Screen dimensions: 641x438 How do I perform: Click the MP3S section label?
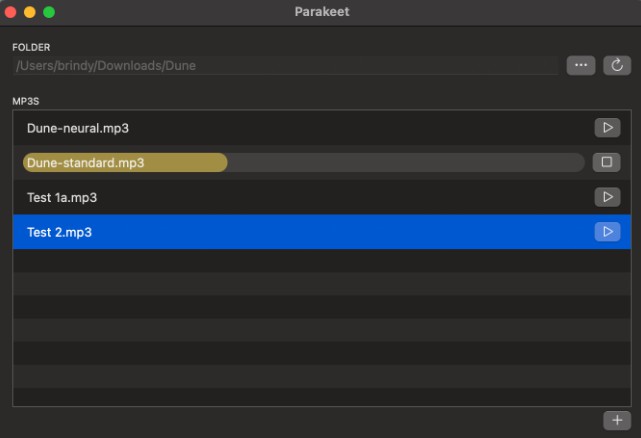tap(26, 101)
